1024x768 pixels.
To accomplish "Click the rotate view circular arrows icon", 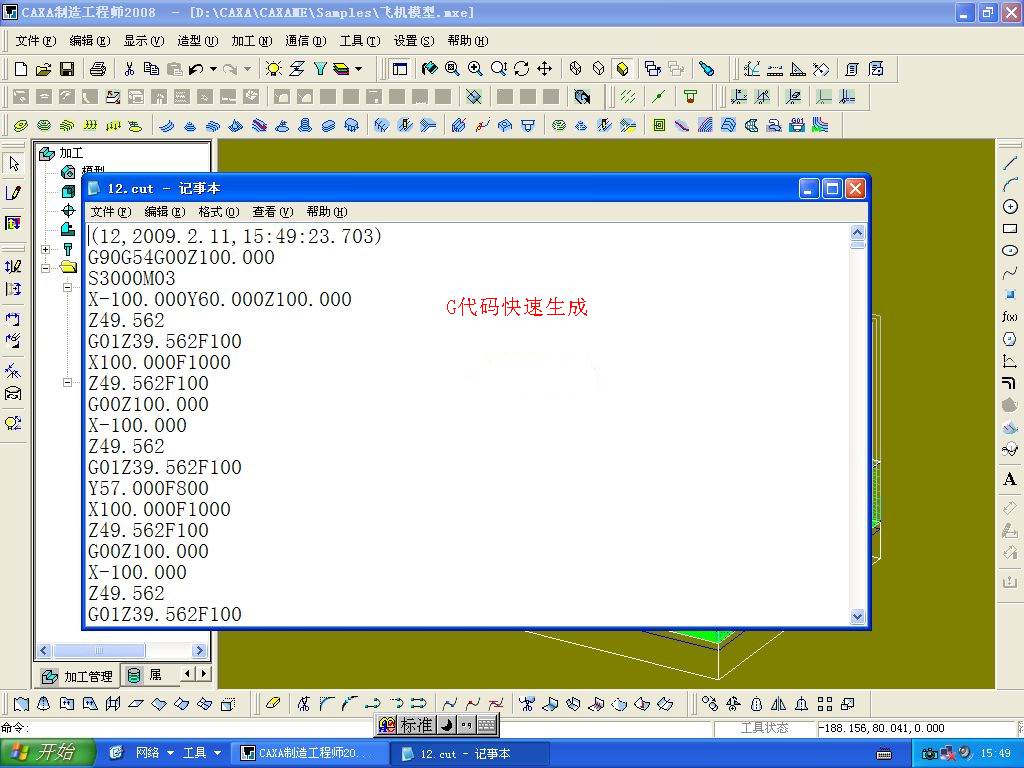I will tap(521, 69).
